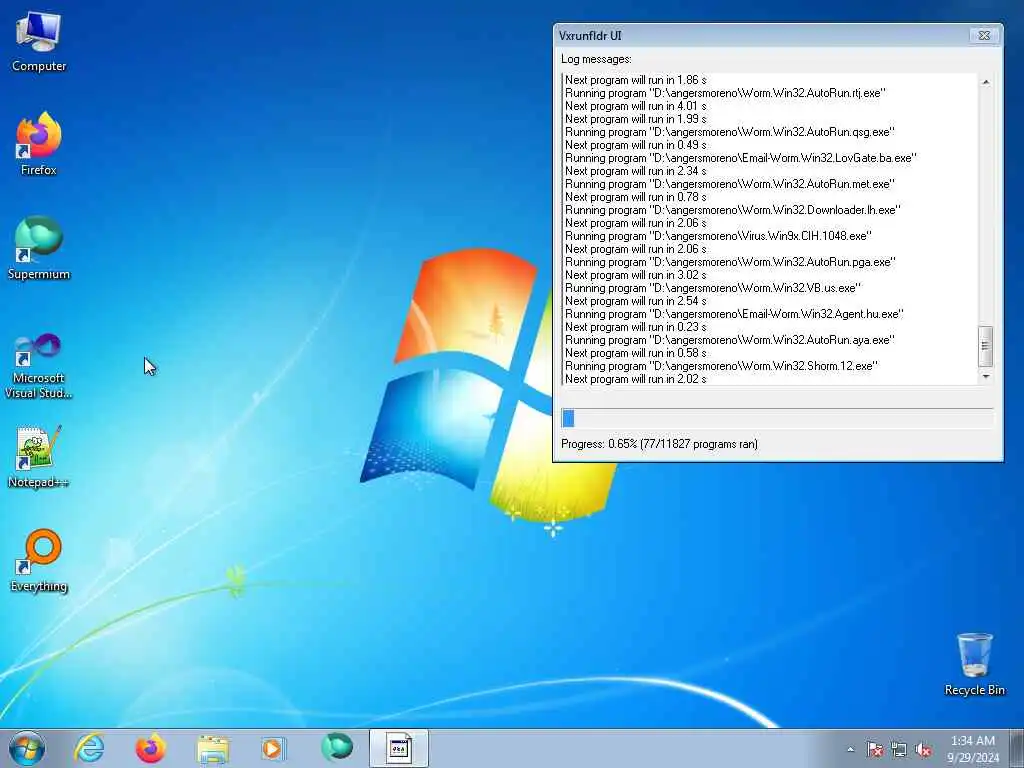Click the log line for Email-Worm.Win32.Agent.hu.exe
Screen dimensions: 1024x768
pyautogui.click(x=734, y=314)
